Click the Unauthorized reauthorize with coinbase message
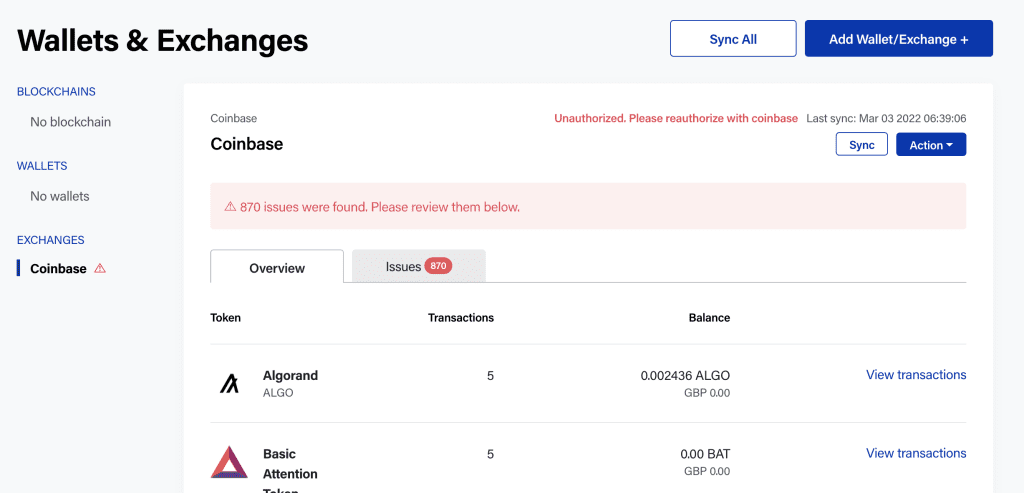 676,118
